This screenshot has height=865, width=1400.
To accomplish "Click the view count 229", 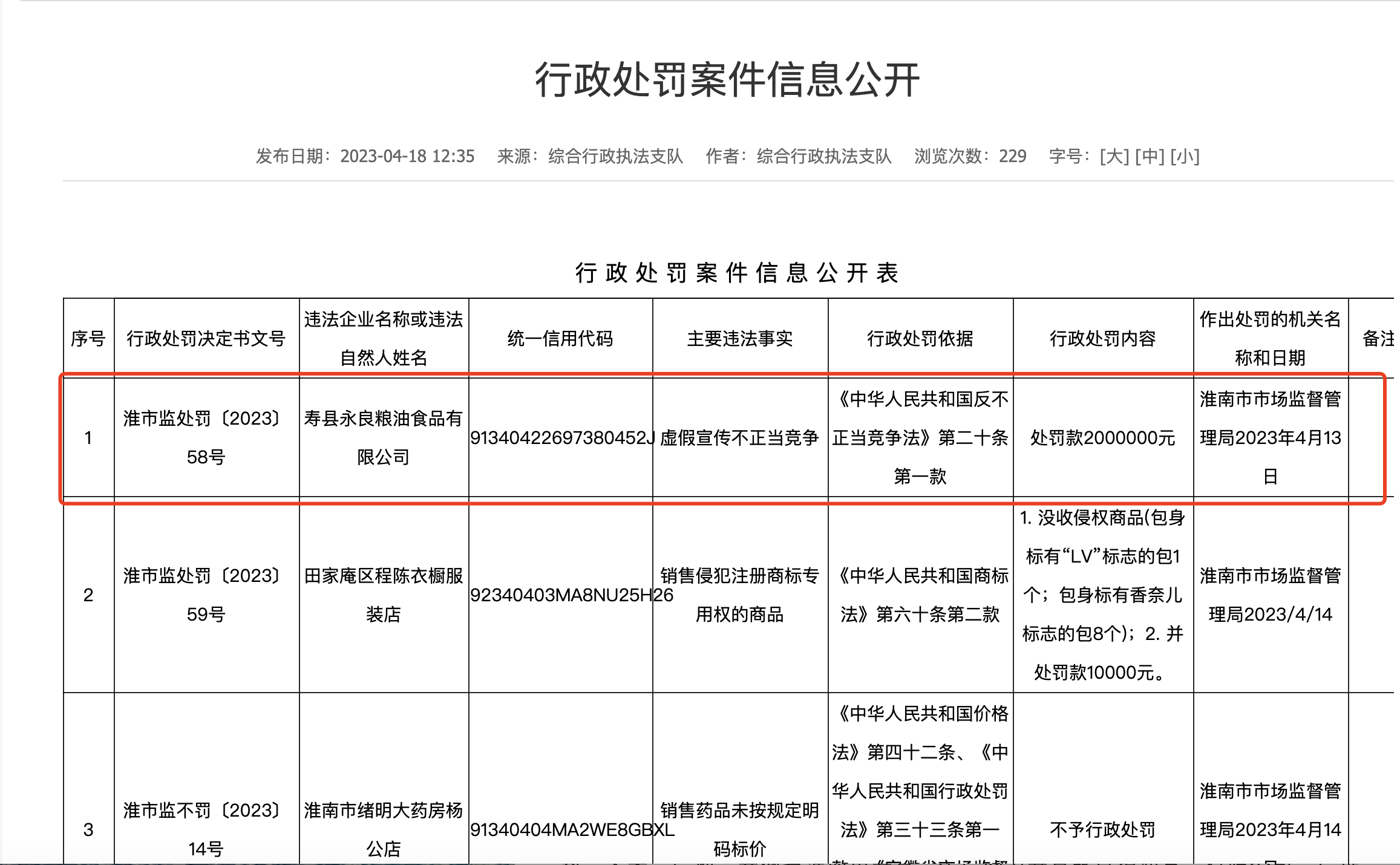I will [1013, 156].
